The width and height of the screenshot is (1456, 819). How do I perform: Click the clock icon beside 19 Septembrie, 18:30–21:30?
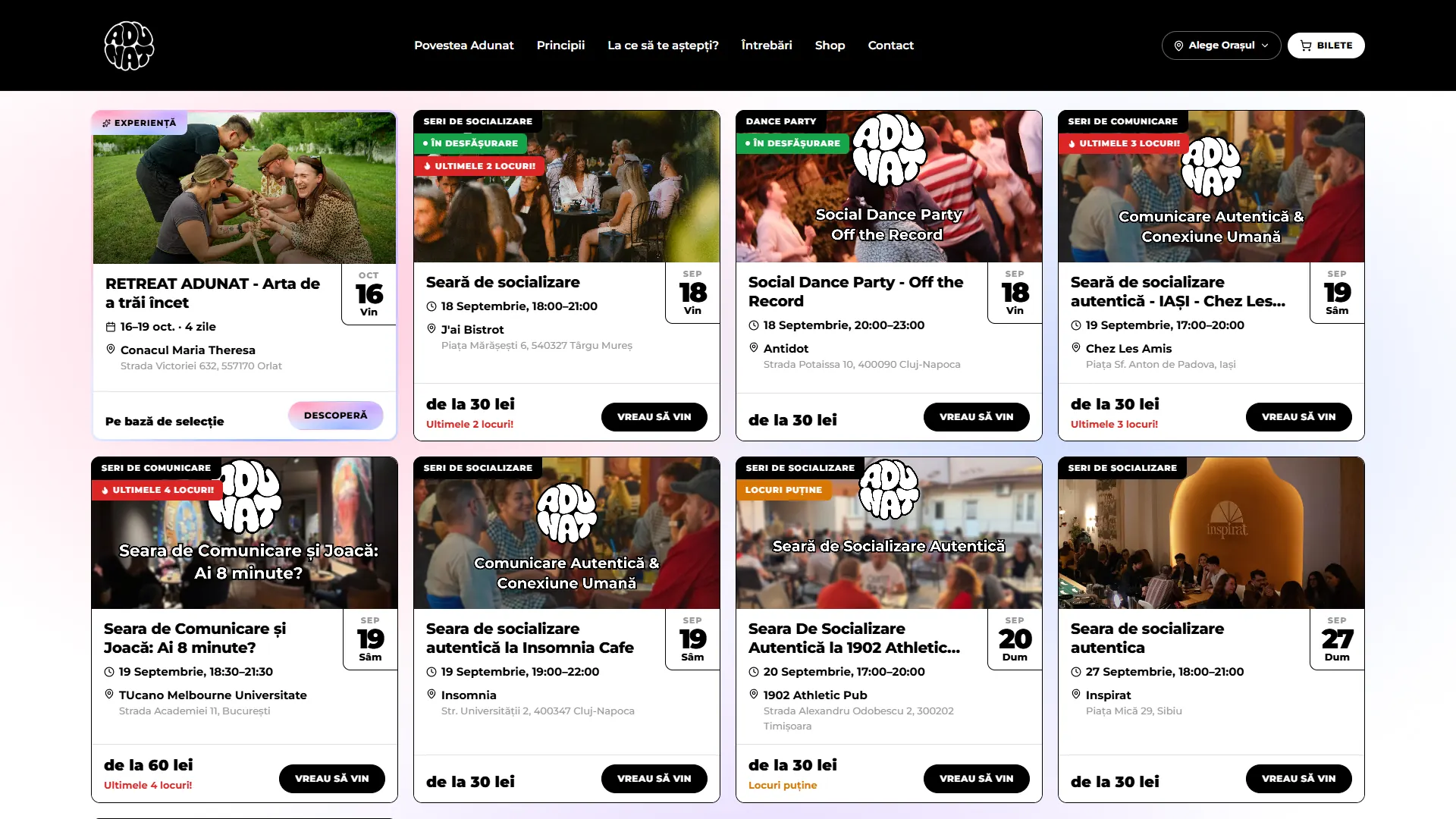[x=109, y=672]
